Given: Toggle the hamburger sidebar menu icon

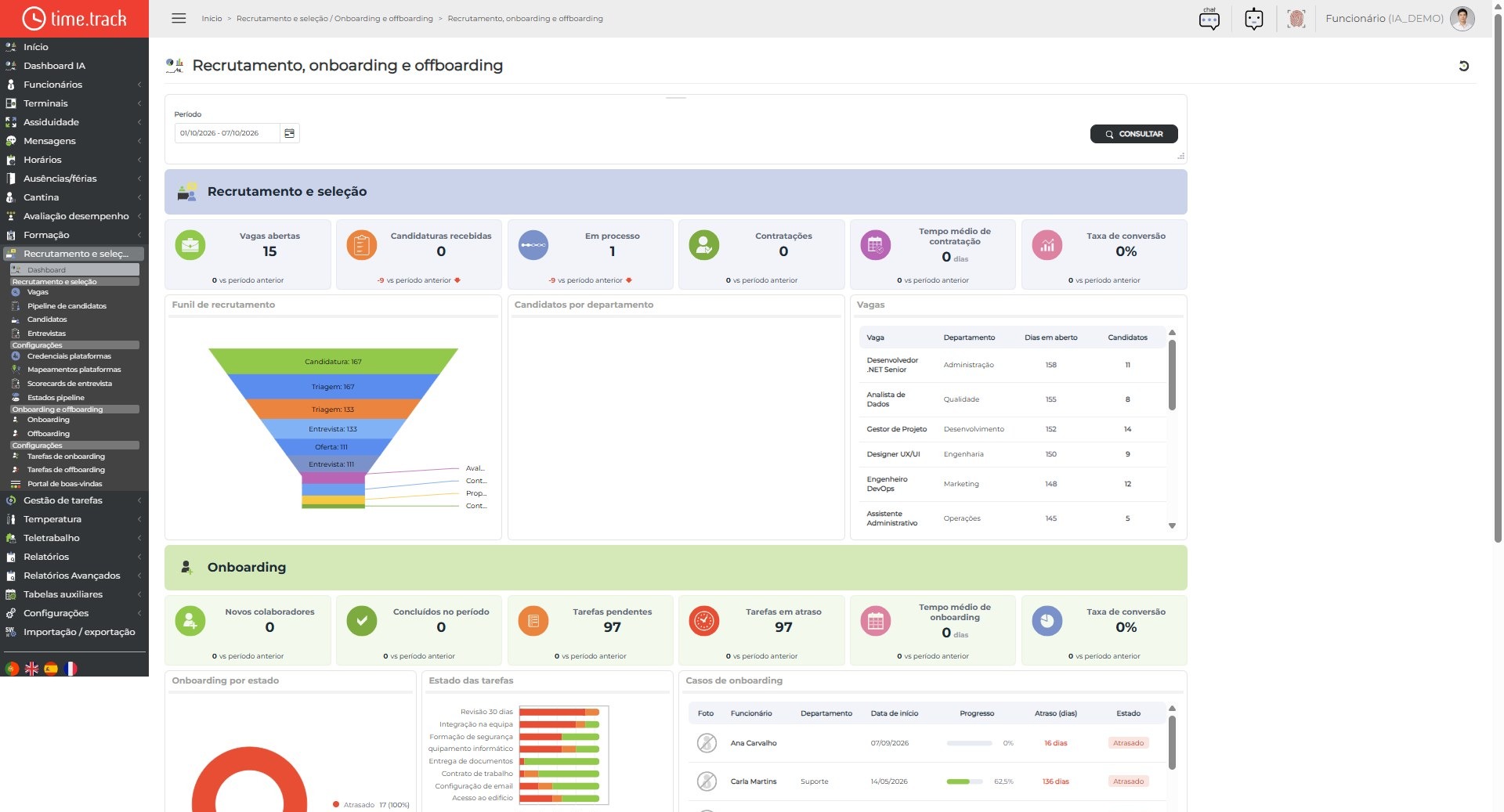Looking at the screenshot, I should click(x=179, y=18).
